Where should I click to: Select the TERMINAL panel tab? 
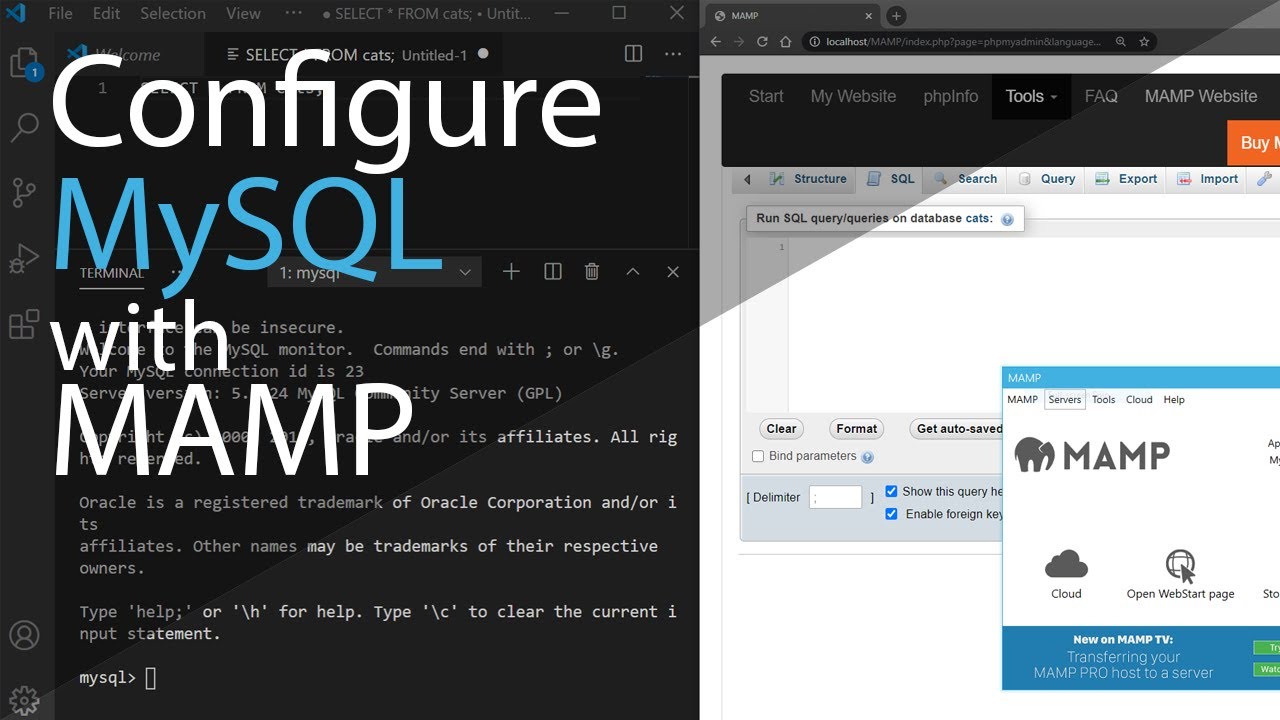click(112, 273)
